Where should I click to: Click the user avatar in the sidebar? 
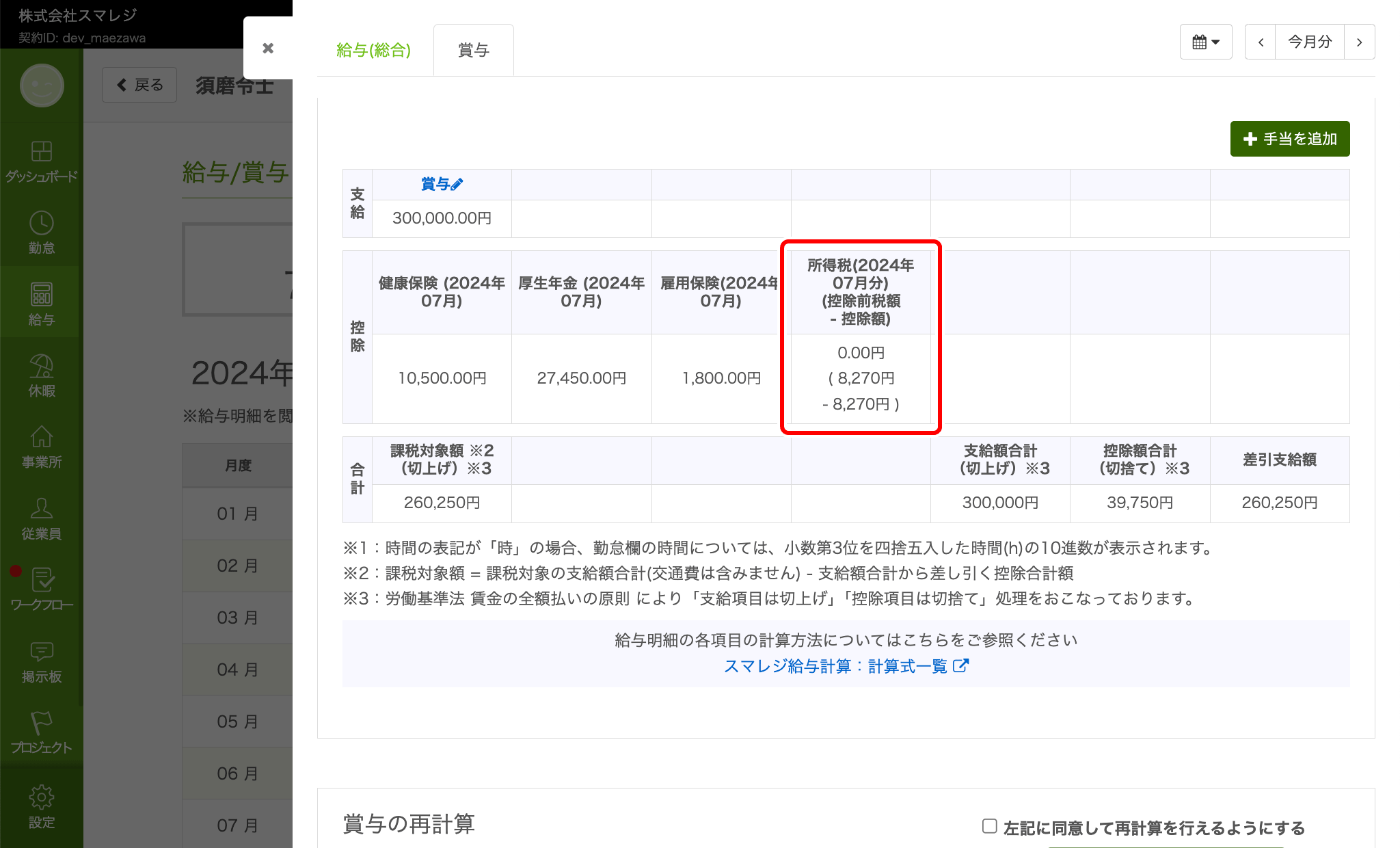pos(42,85)
